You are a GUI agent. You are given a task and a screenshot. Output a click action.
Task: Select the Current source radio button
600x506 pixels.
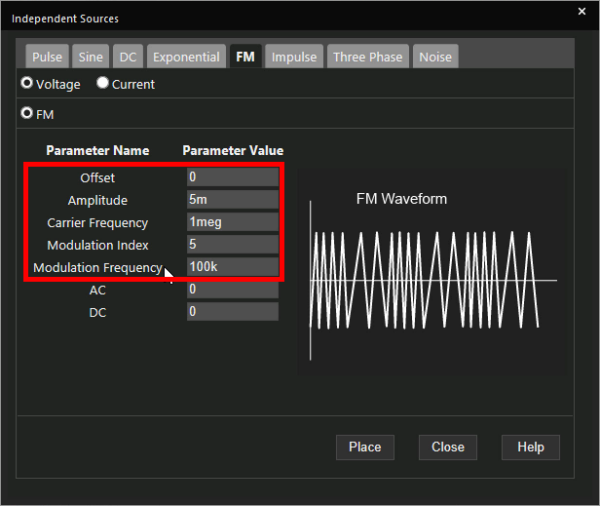click(103, 83)
